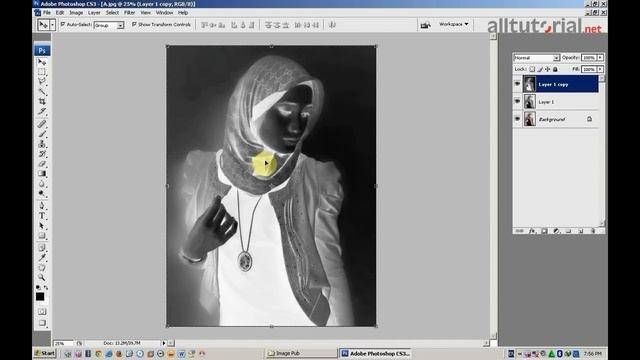
Task: Open the Image menu
Action: click(x=76, y=13)
